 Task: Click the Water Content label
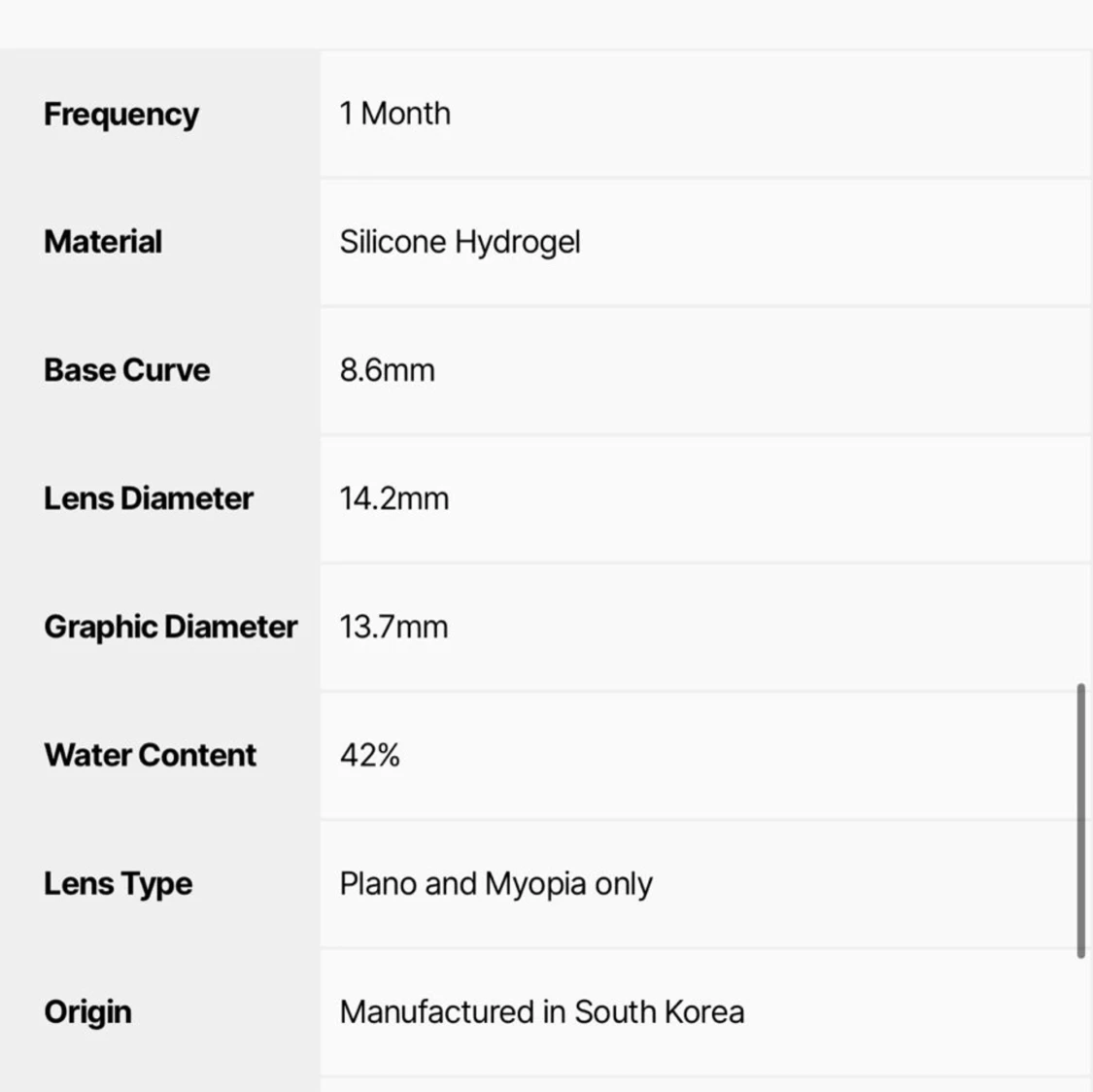coord(150,755)
